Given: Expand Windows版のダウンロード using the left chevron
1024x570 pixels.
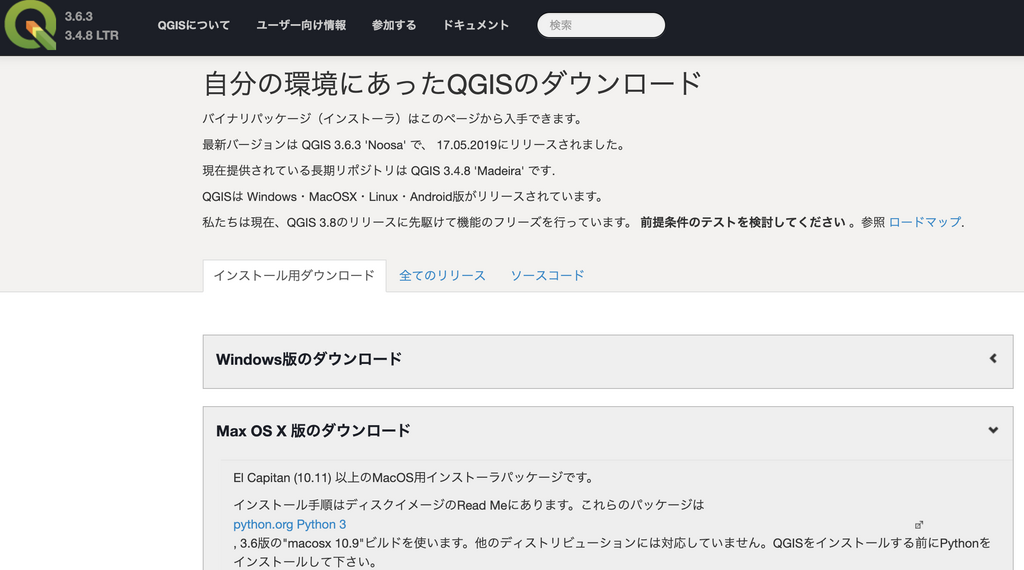Looking at the screenshot, I should [992, 359].
